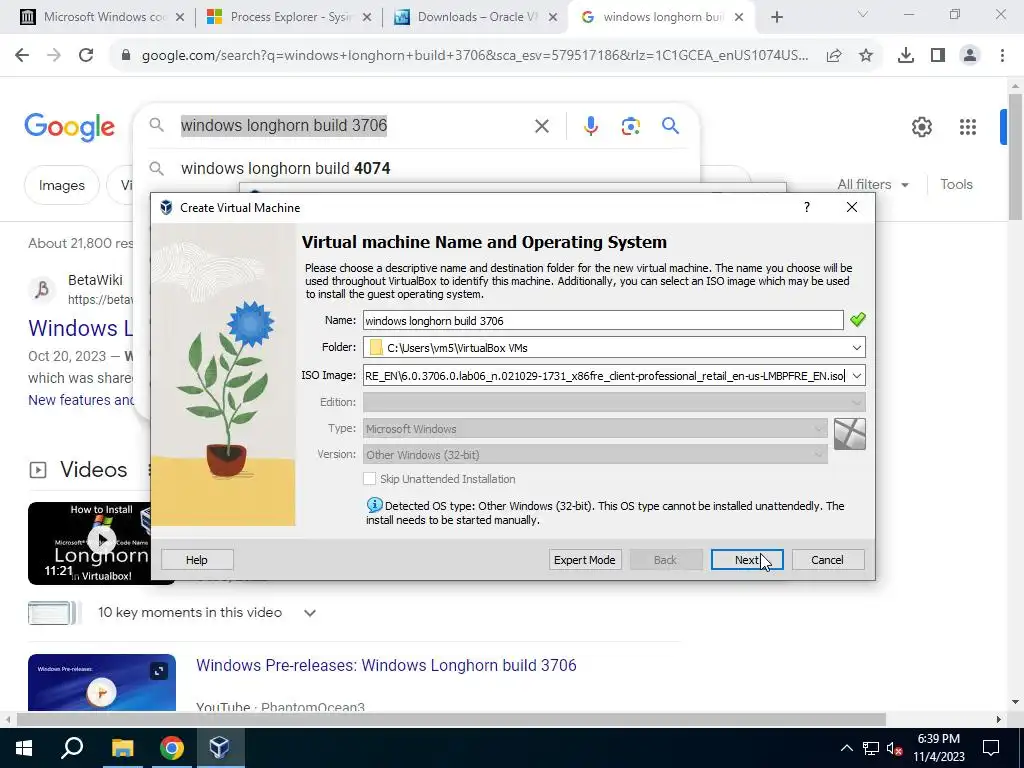Expand the ISO Image dropdown

856,376
